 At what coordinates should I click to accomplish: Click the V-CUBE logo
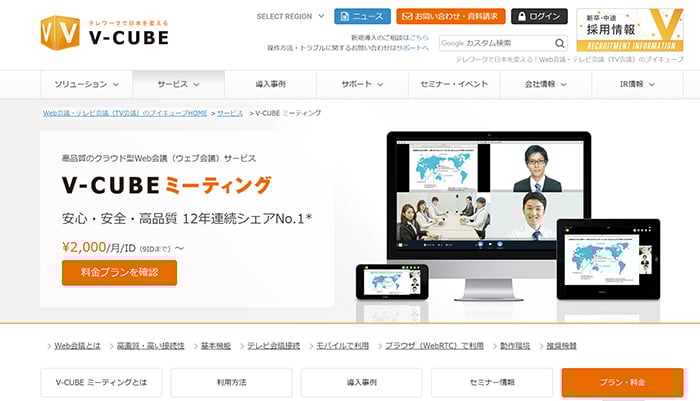(x=104, y=33)
